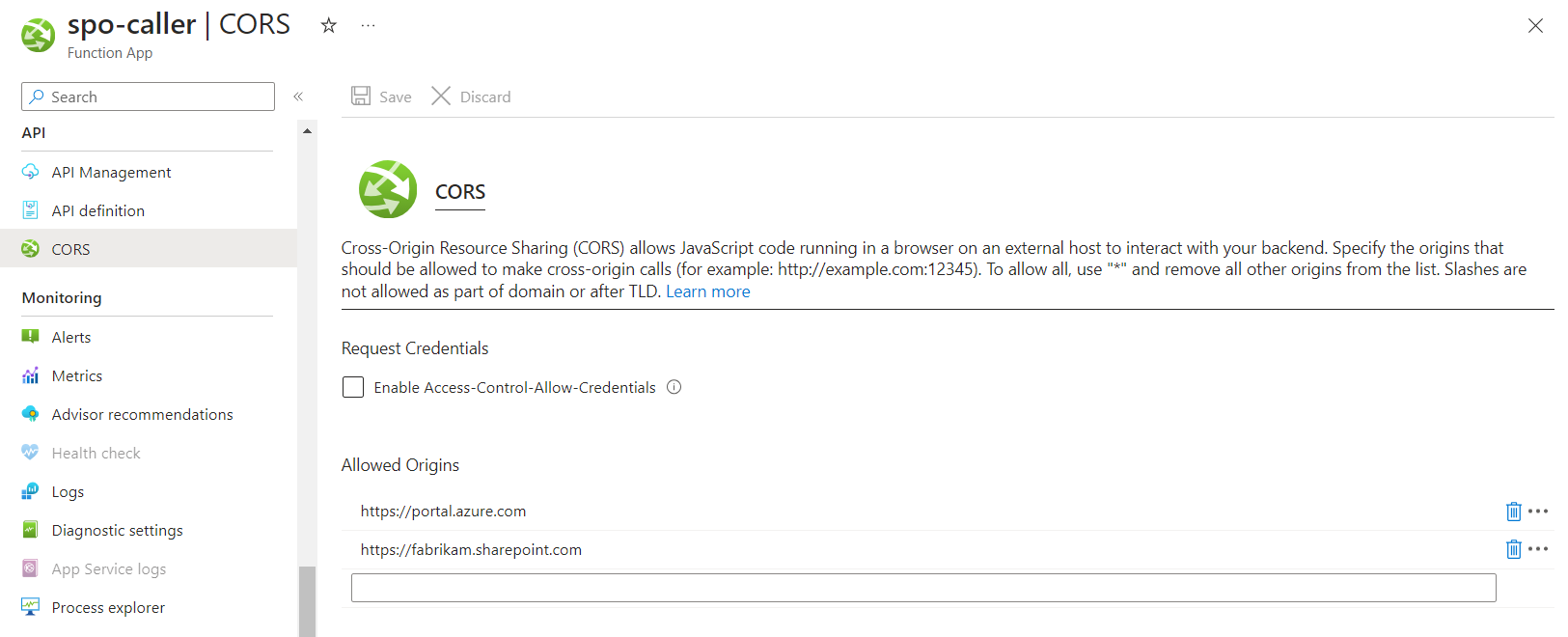Select API definition menu item
This screenshot has height=637, width=1568.
click(97, 210)
